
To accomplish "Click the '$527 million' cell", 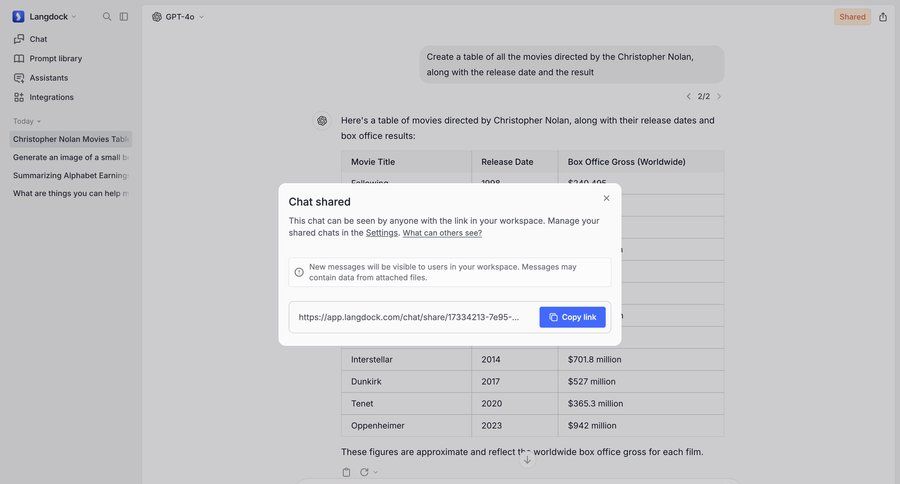I will pyautogui.click(x=641, y=381).
